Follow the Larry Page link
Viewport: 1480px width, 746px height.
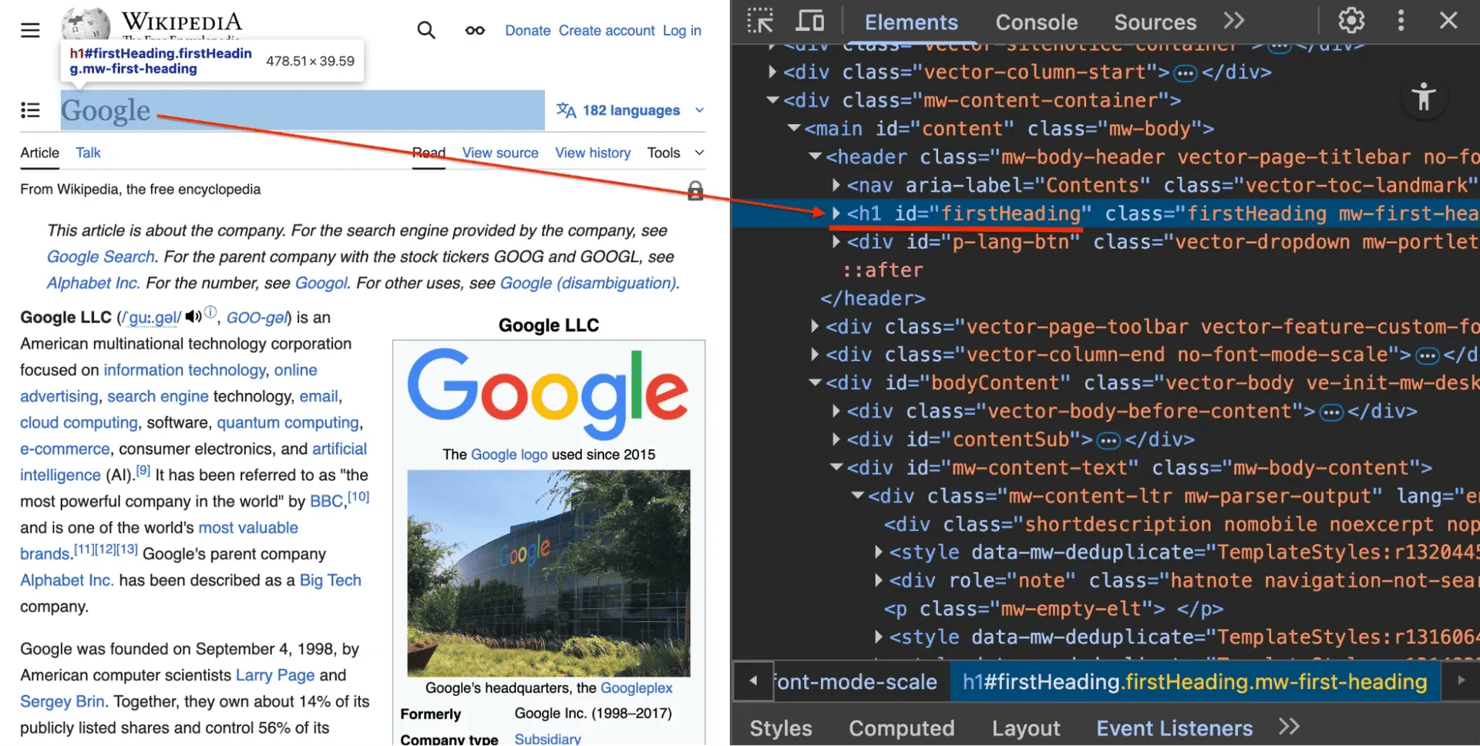275,675
